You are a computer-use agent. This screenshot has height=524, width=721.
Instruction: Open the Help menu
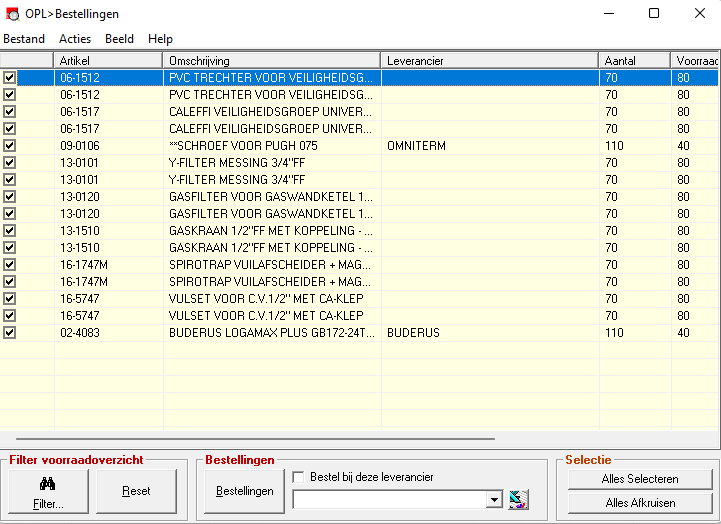(160, 39)
